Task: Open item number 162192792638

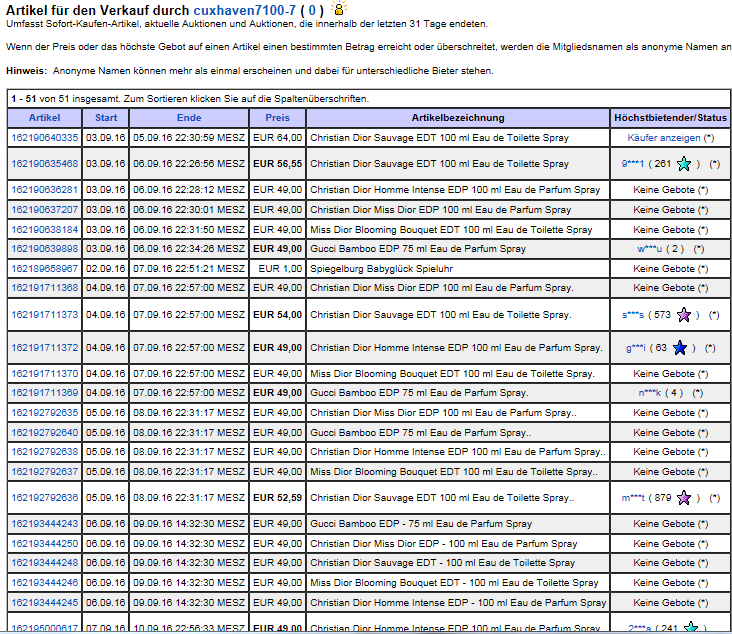Action: (45, 452)
